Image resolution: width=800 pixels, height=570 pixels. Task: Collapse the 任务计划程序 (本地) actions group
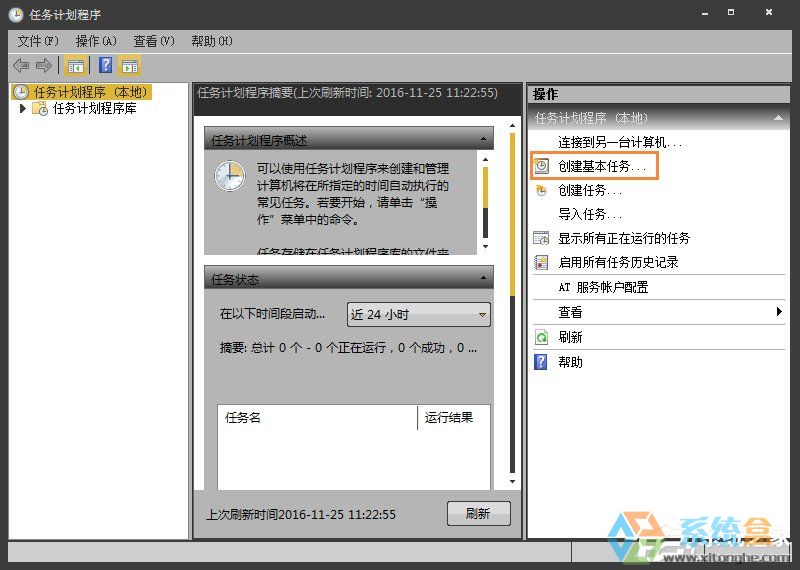[x=778, y=118]
